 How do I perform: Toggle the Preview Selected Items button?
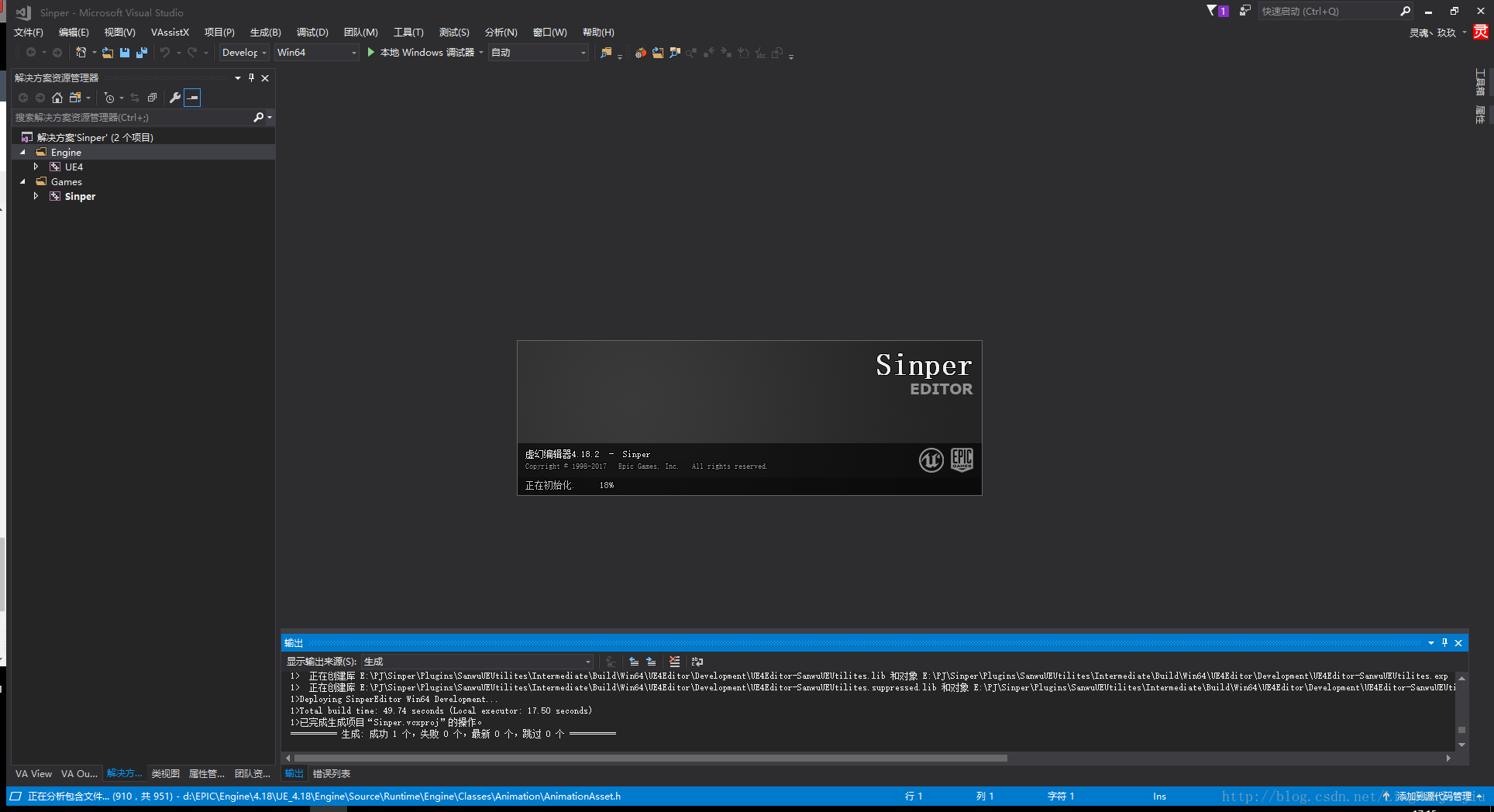point(192,98)
